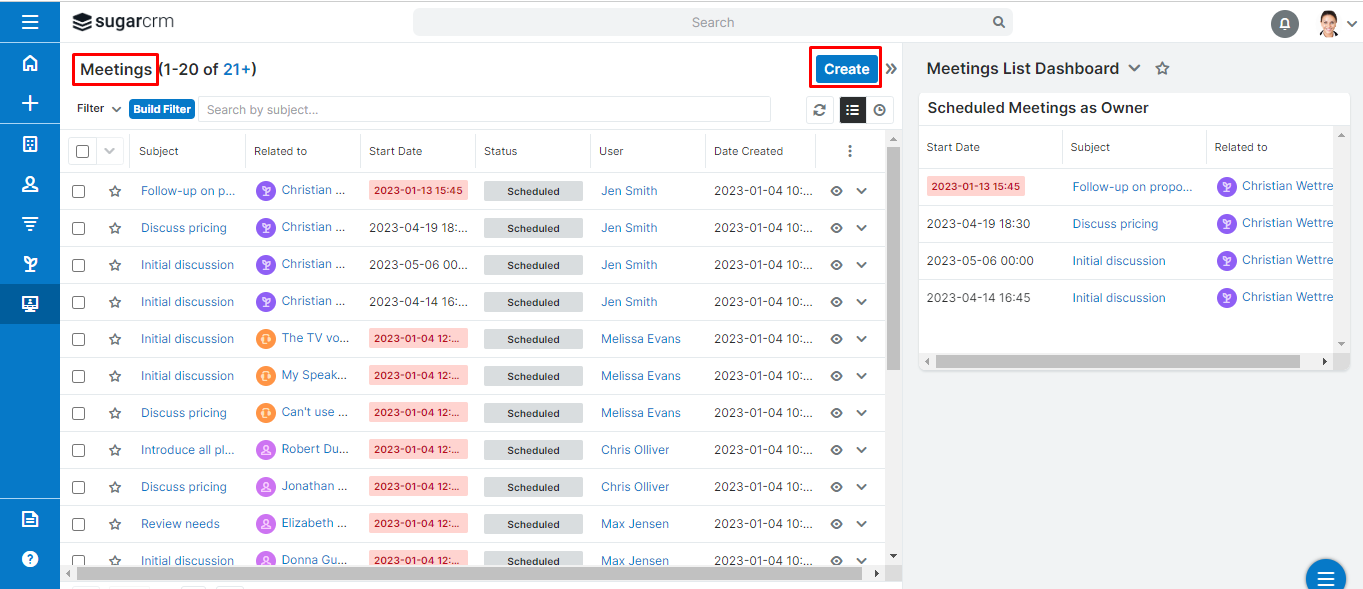Open user menu caret beside avatar
Viewport: 1363px width, 589px height.
point(1352,25)
